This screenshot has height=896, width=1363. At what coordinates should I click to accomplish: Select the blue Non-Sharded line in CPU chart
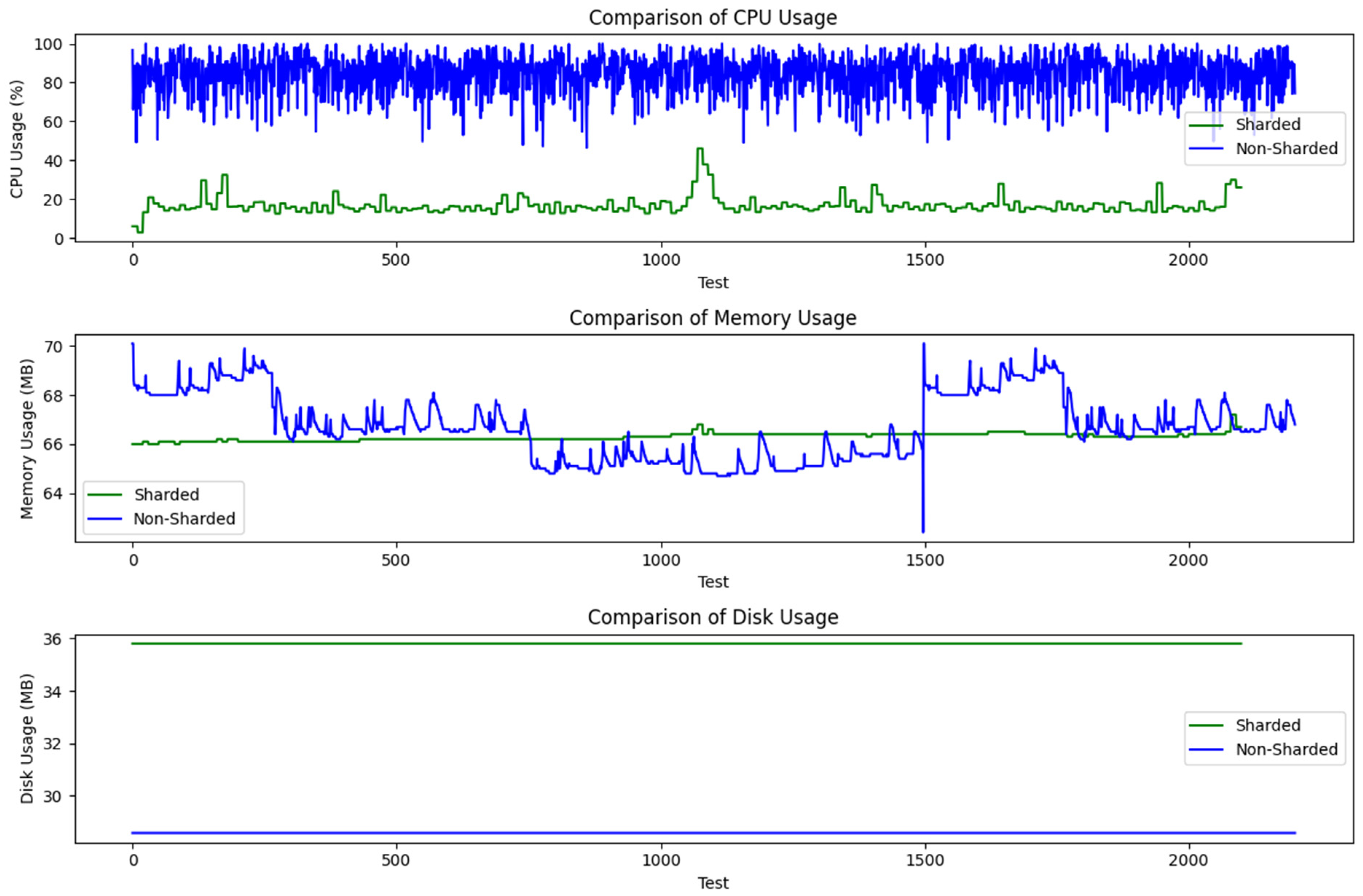(458, 74)
